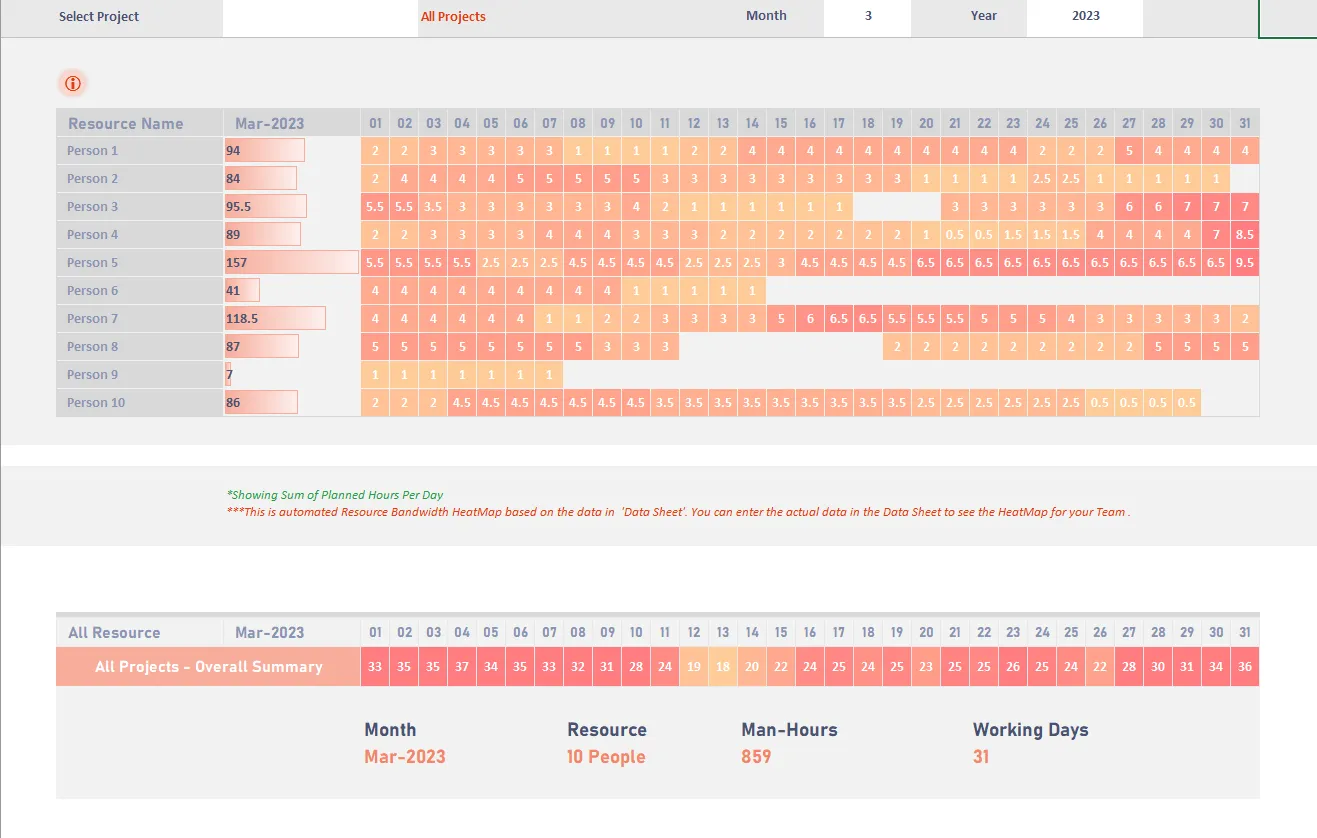1317x838 pixels.
Task: Select the summary cell for day 28 showing 30
Action: (1158, 667)
